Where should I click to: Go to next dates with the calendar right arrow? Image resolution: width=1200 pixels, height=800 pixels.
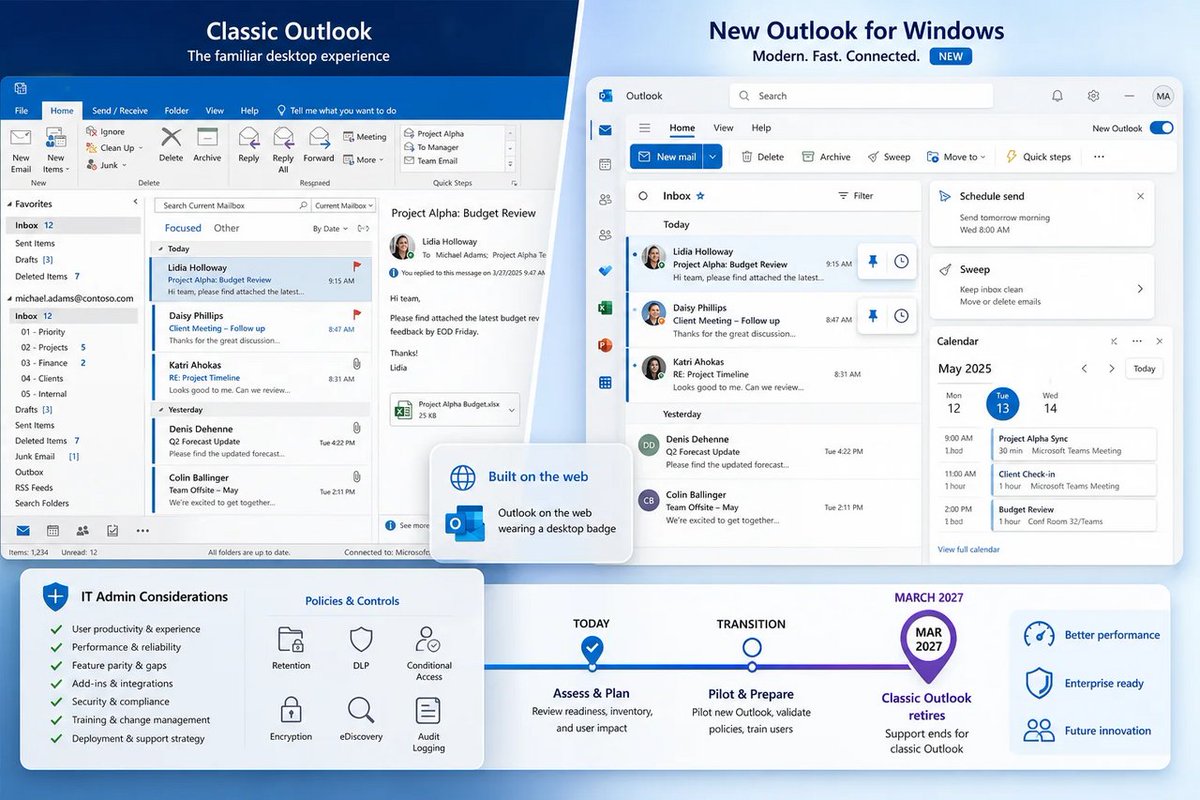click(x=1112, y=369)
